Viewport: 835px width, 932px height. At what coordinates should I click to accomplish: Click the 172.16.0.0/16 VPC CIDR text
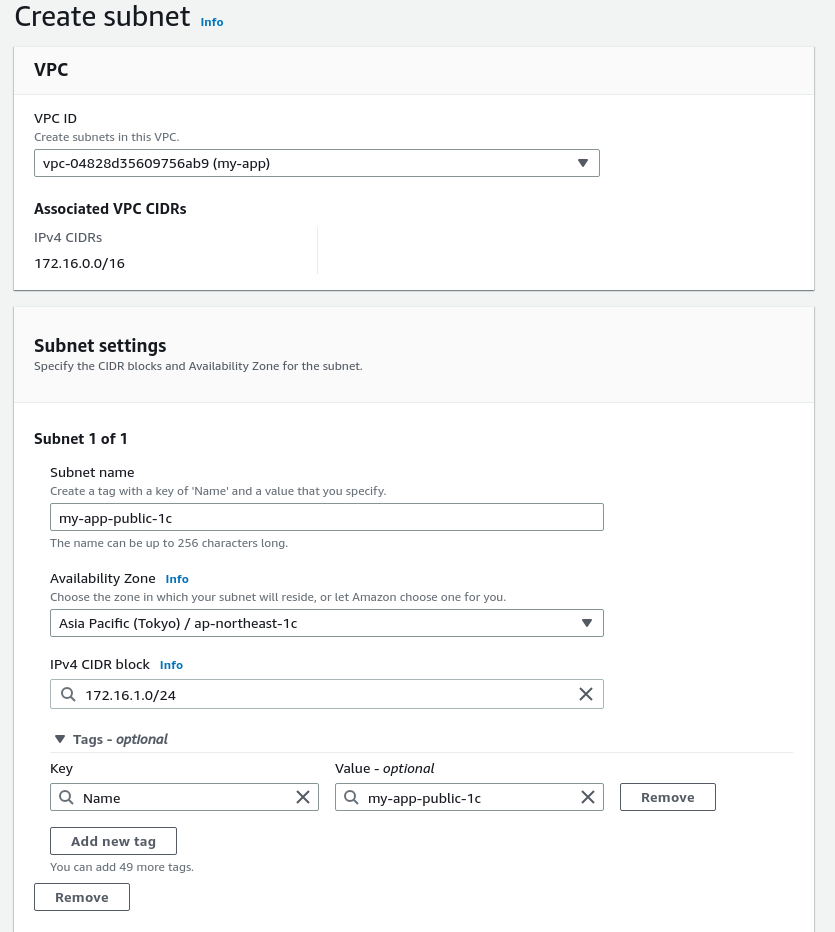click(x=80, y=264)
